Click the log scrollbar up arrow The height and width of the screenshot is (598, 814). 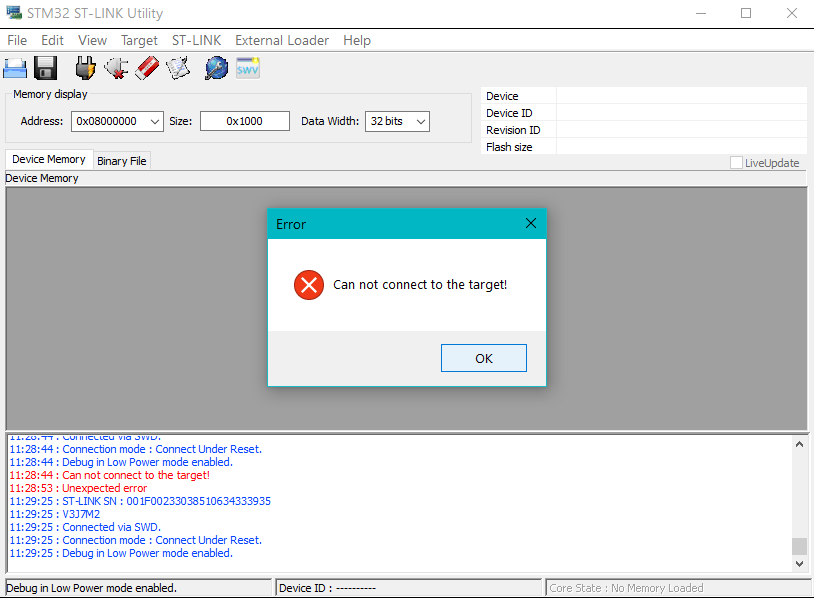(x=799, y=444)
